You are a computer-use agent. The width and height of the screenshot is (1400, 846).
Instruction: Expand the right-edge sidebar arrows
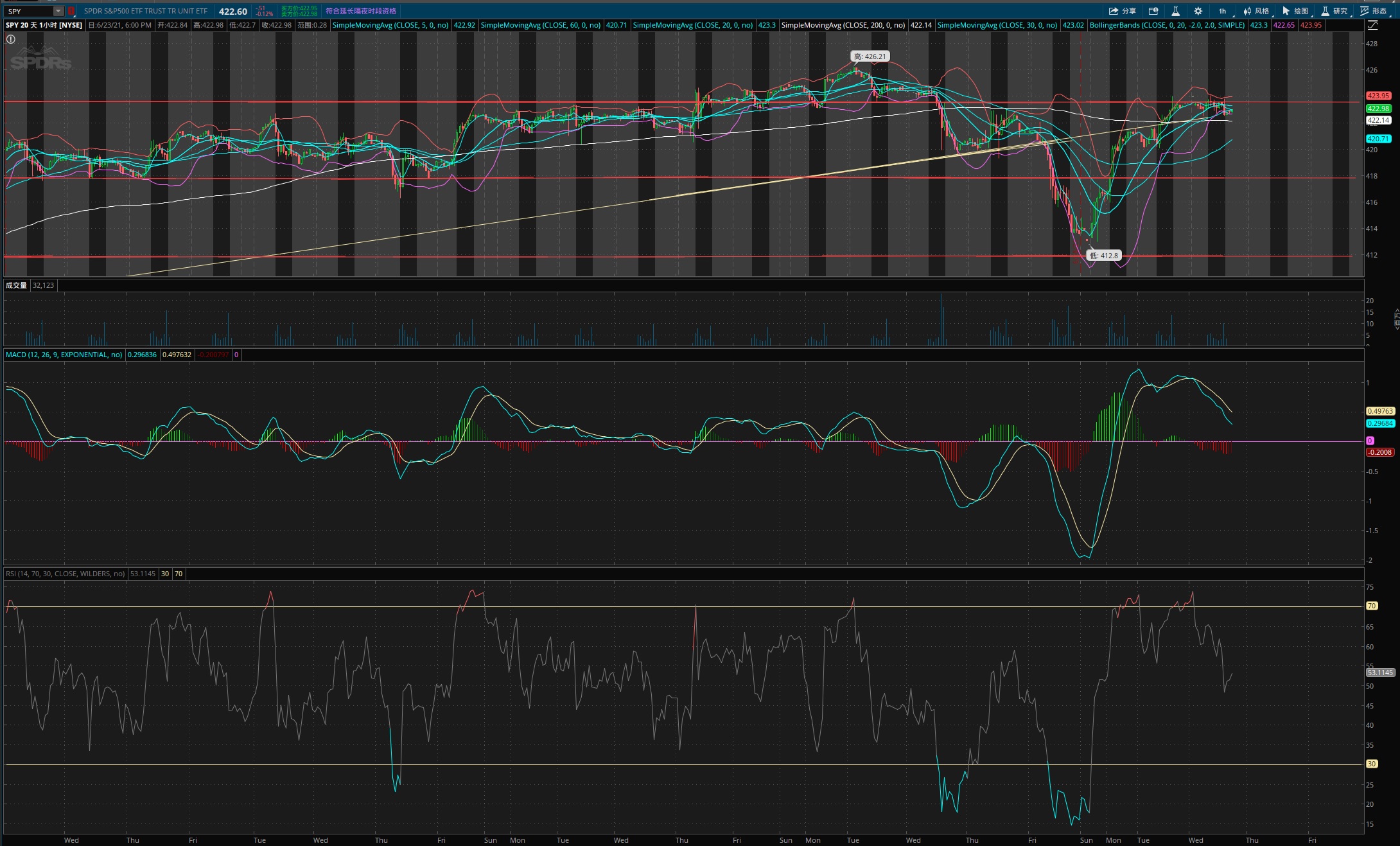click(1396, 319)
